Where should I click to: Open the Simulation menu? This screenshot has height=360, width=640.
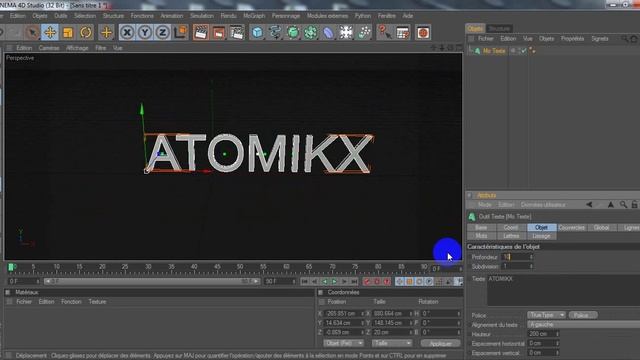(x=202, y=16)
